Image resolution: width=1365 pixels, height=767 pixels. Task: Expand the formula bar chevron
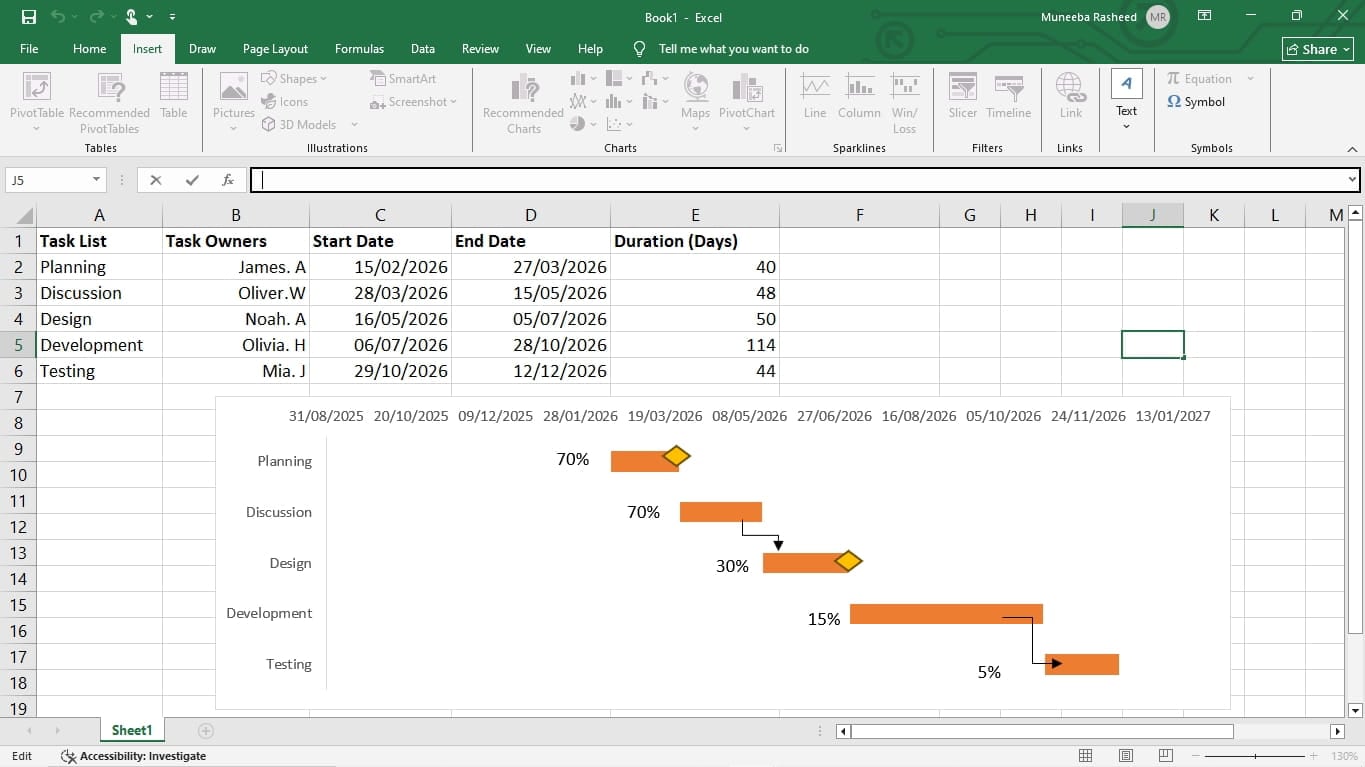click(1352, 180)
